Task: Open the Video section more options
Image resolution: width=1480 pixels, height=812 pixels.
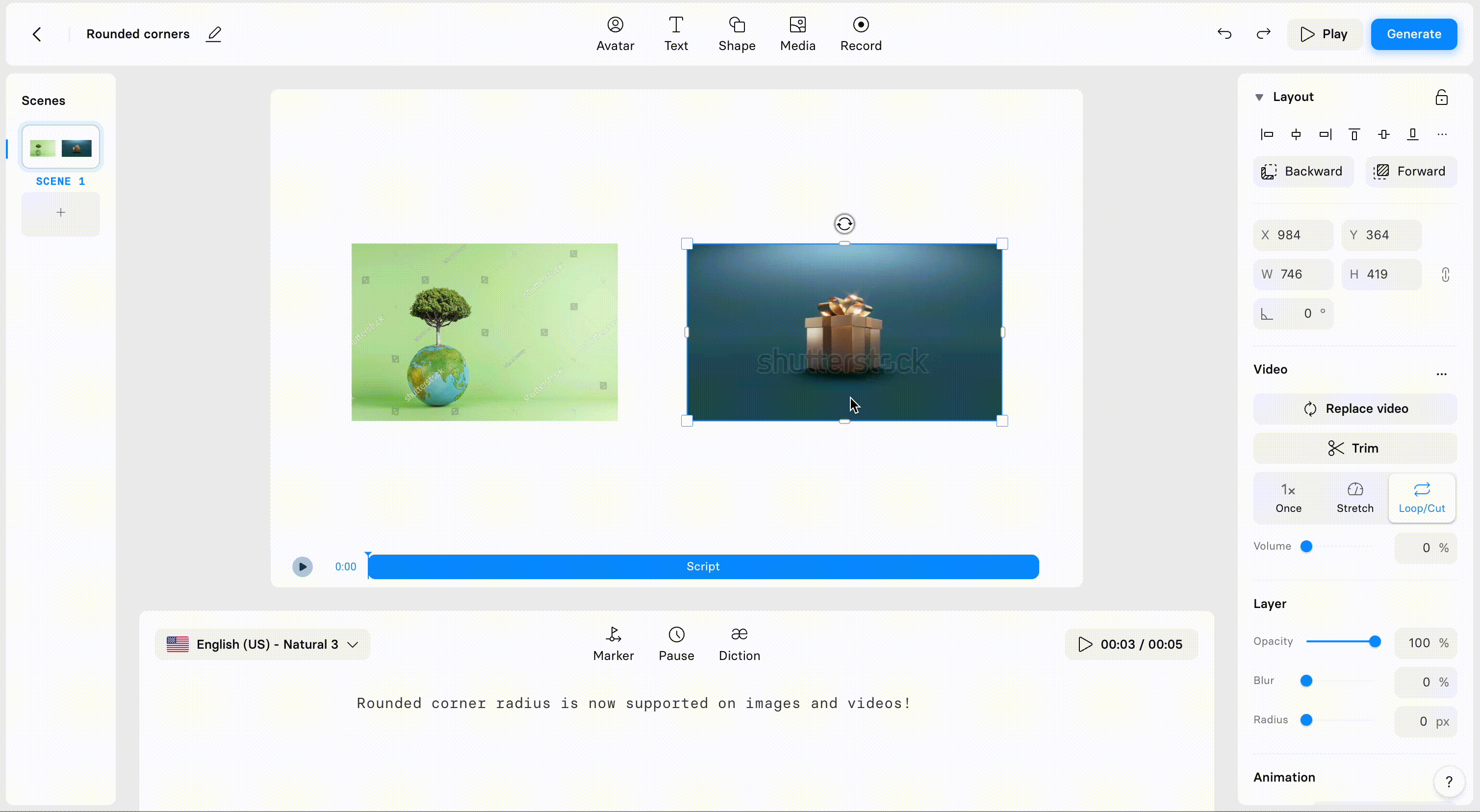Action: [1441, 374]
